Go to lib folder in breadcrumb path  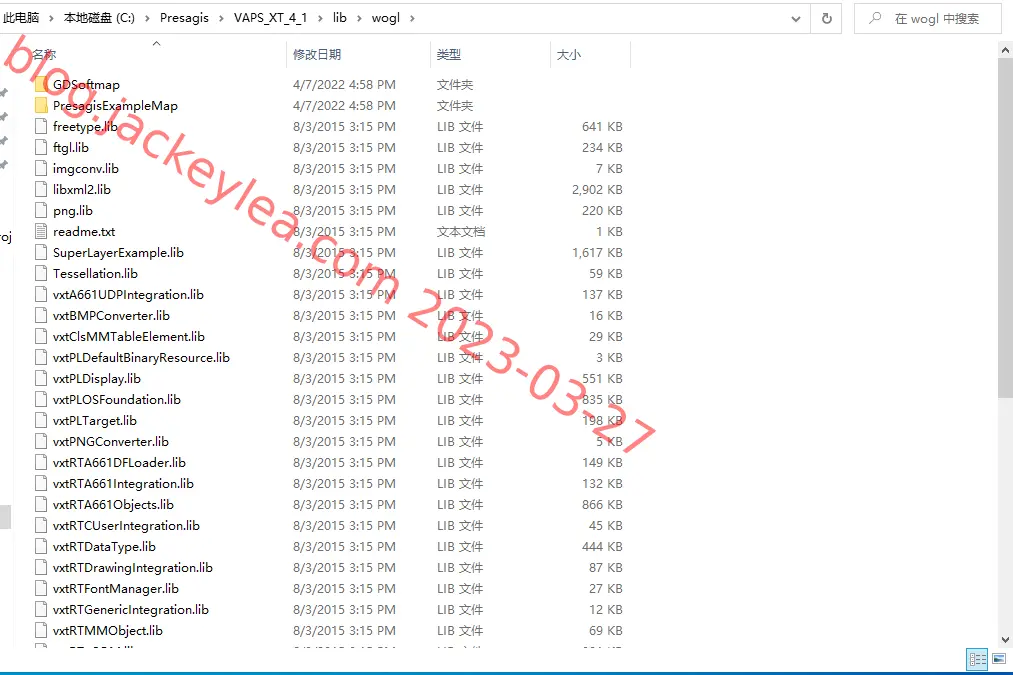[340, 18]
